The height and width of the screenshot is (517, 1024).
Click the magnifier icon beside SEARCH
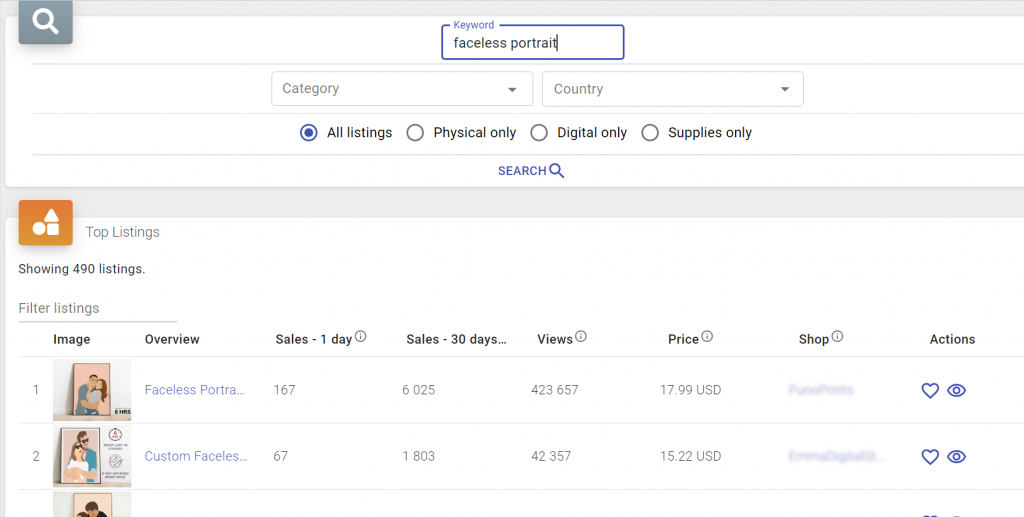click(556, 170)
